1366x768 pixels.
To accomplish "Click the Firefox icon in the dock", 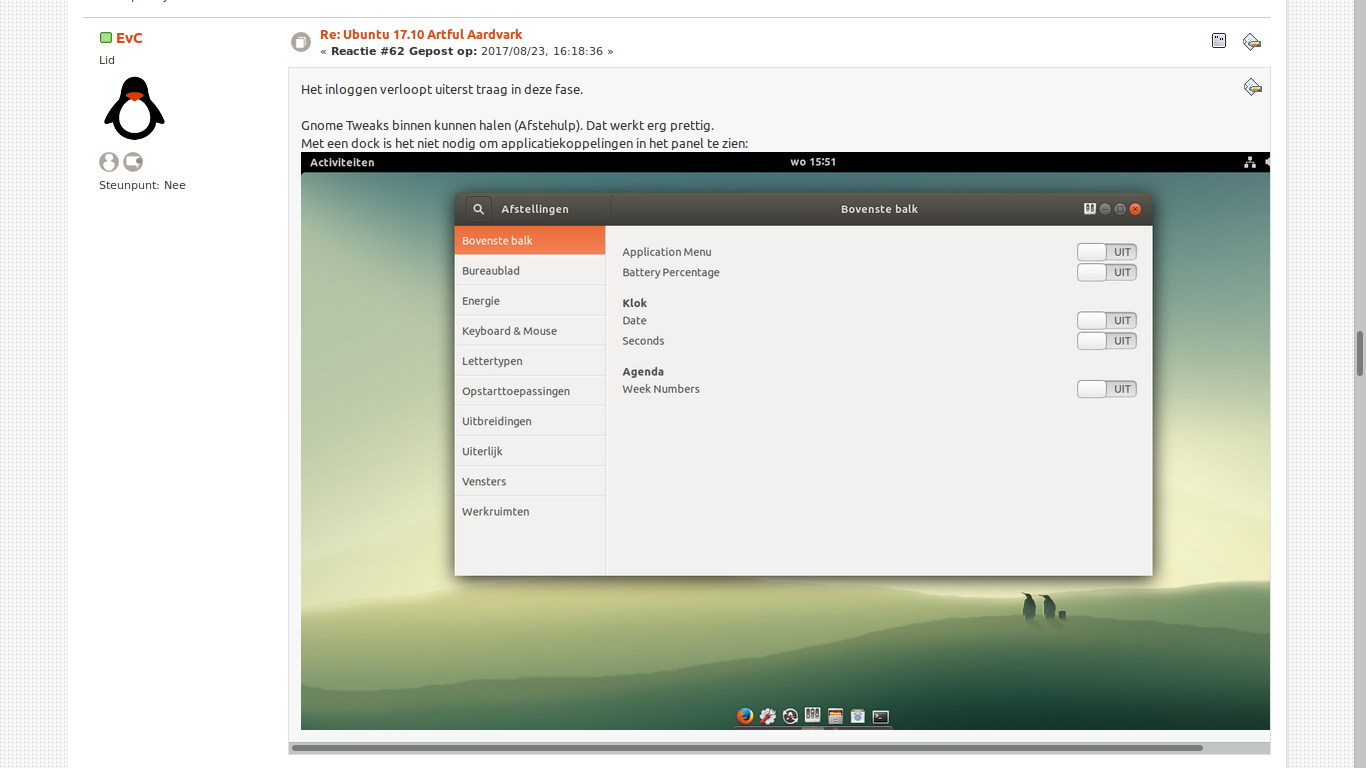I will point(745,716).
